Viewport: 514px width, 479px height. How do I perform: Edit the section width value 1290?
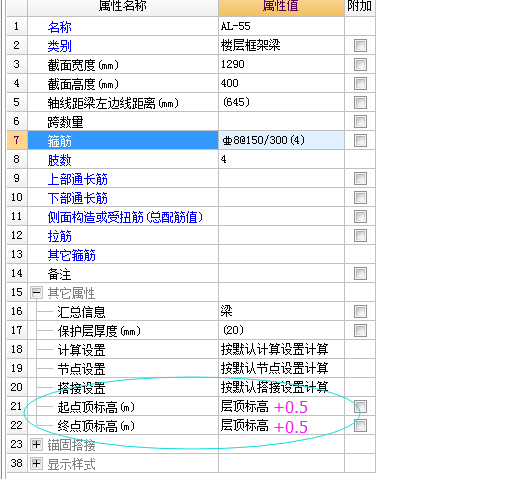(x=281, y=64)
